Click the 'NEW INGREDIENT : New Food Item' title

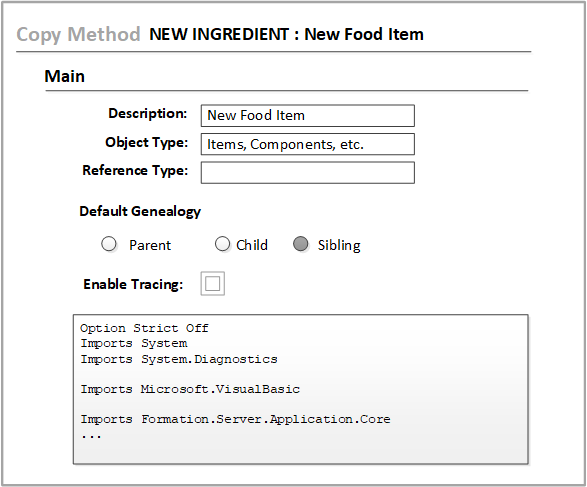286,34
